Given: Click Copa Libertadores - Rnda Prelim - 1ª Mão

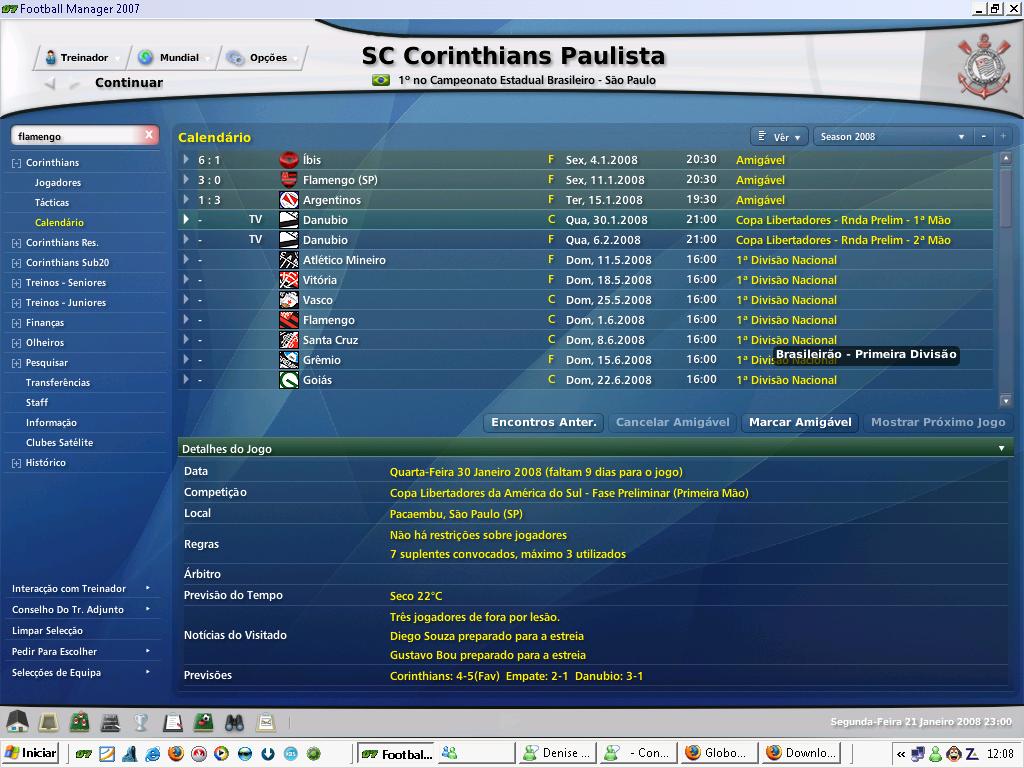Looking at the screenshot, I should pyautogui.click(x=843, y=220).
